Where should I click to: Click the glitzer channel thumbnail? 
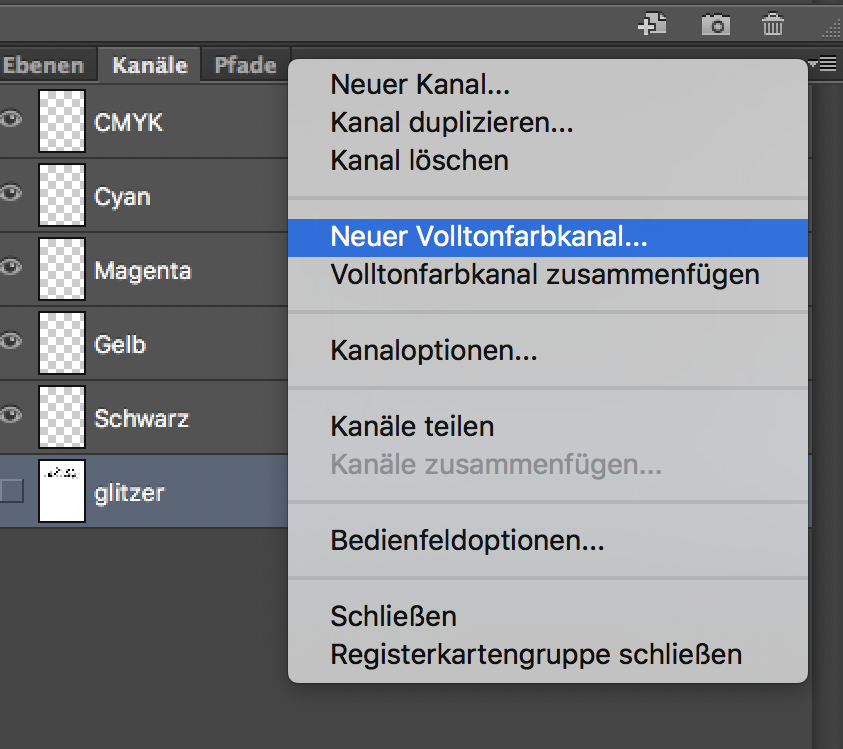(x=61, y=491)
